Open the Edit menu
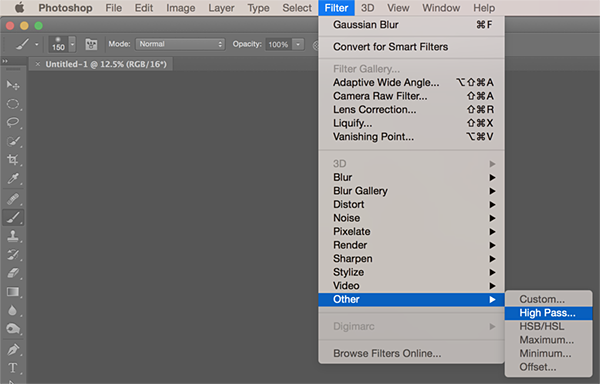This screenshot has width=600, height=384. (144, 8)
